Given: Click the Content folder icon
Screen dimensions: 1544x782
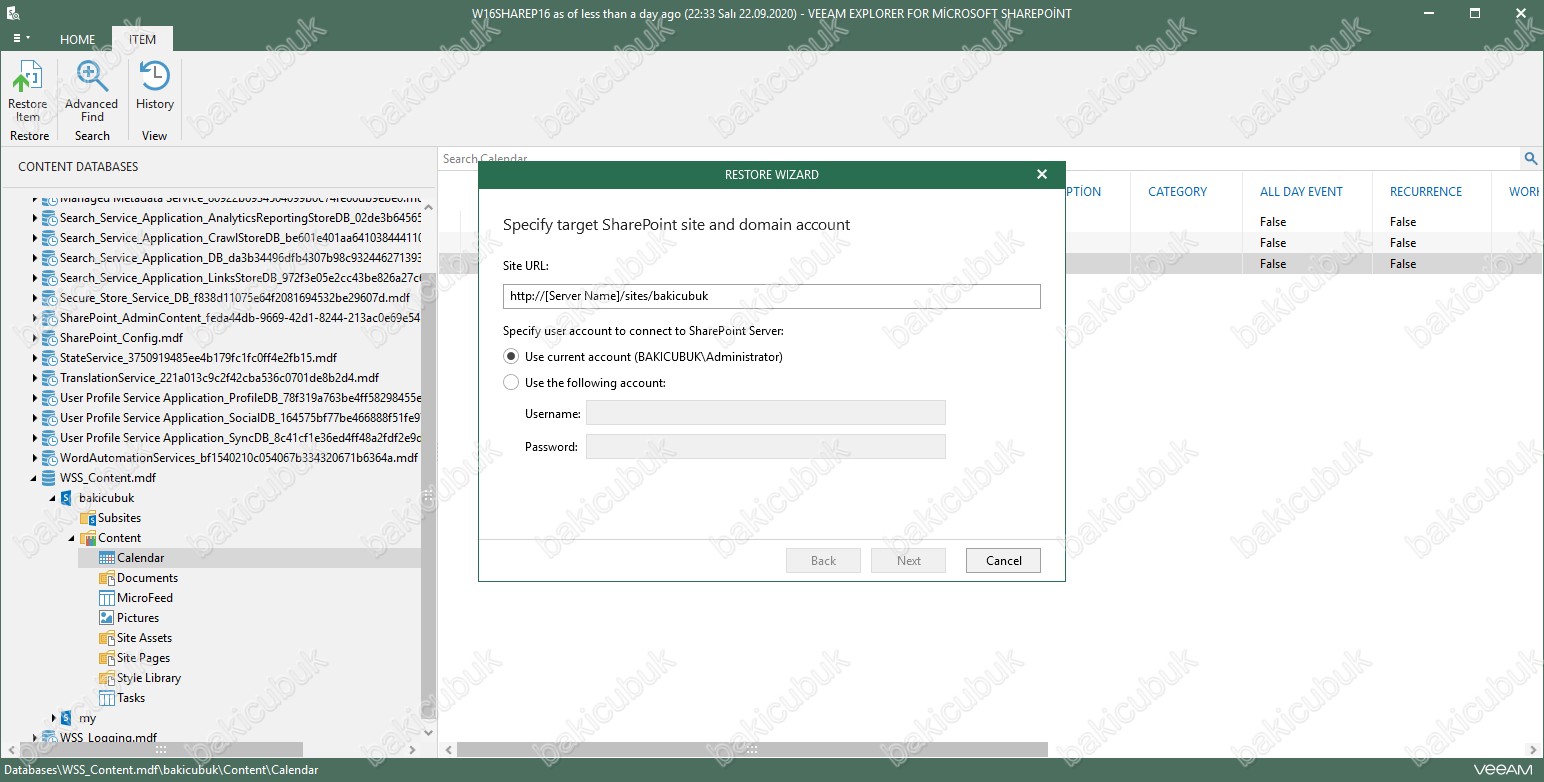Looking at the screenshot, I should (88, 538).
